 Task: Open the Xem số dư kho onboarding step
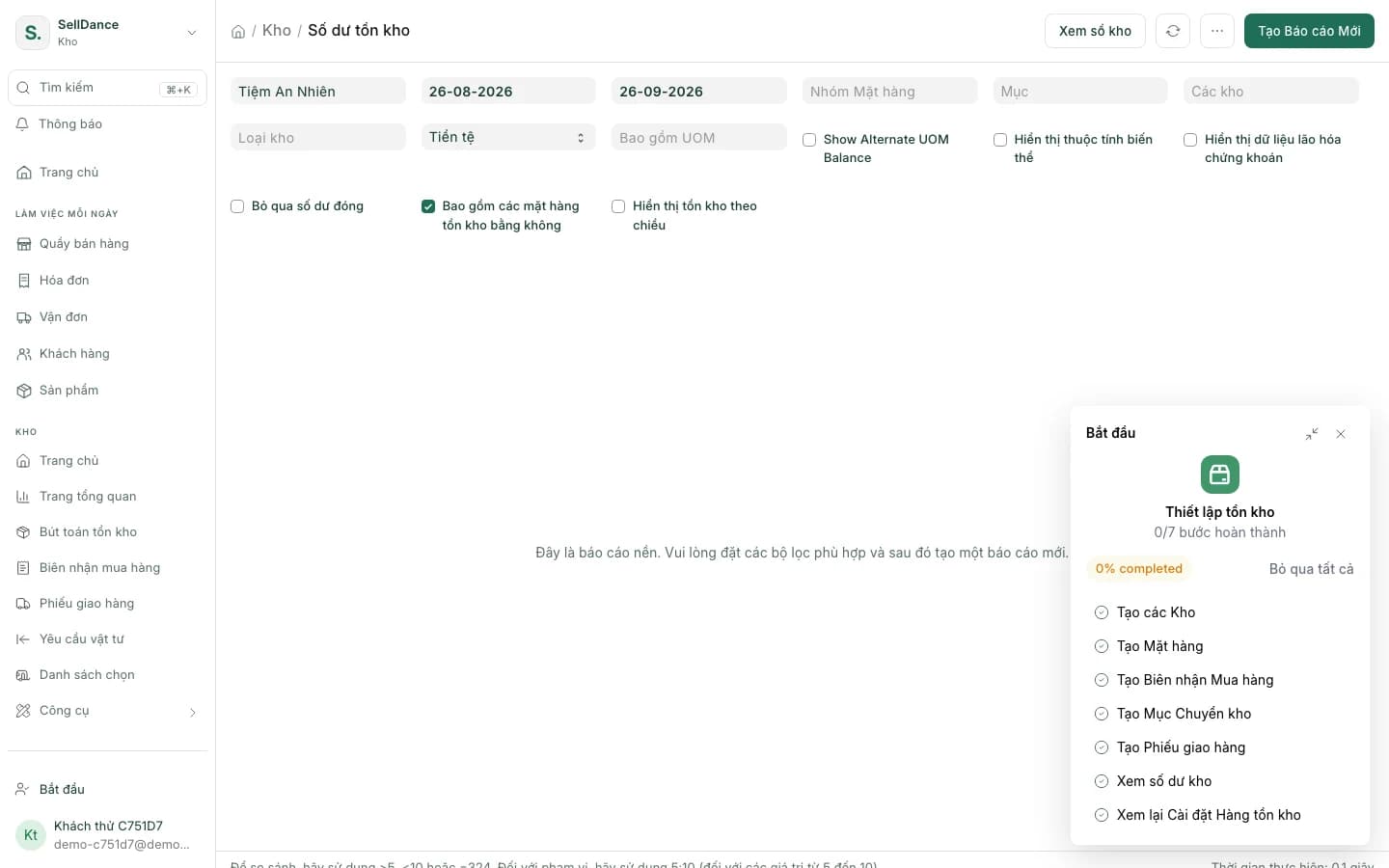coord(1164,781)
